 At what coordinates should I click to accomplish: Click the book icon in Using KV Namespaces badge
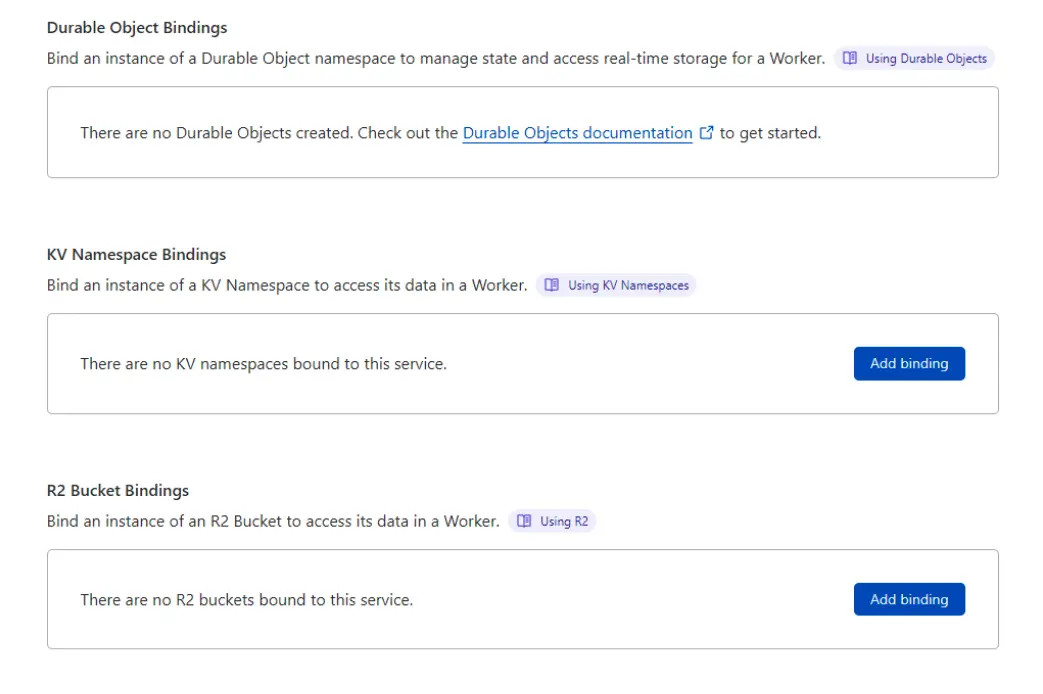pos(551,285)
